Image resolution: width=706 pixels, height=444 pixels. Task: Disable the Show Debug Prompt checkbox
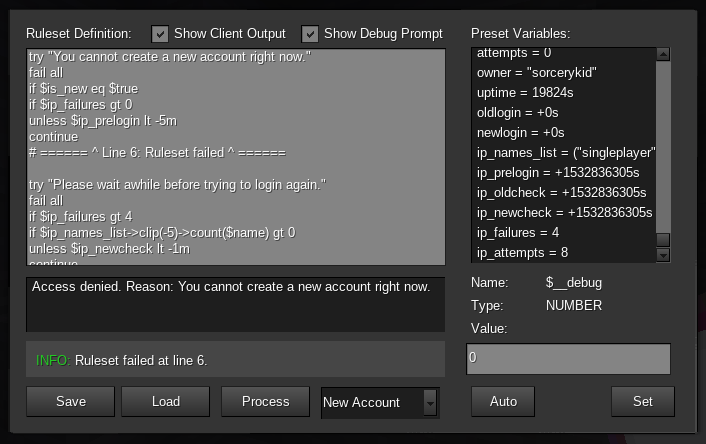coord(310,34)
